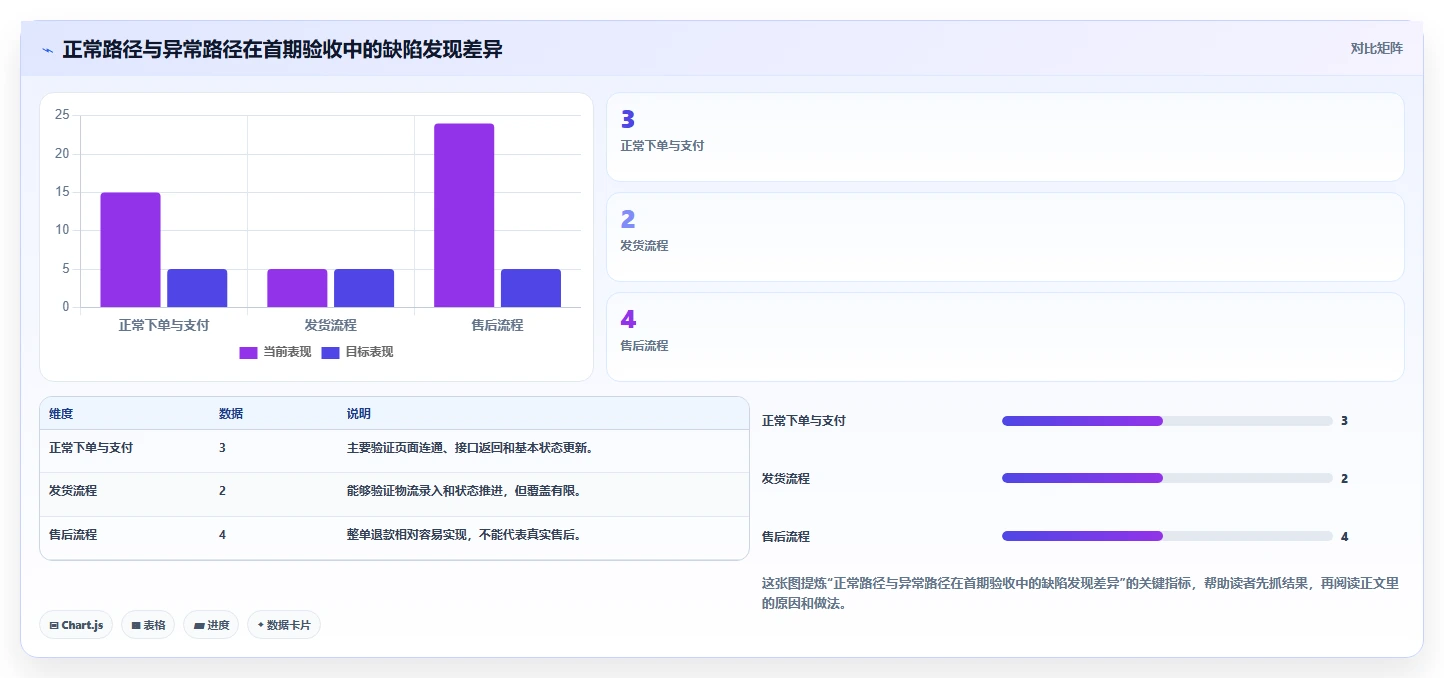
Task: Click the 数据 column header
Action: click(231, 414)
